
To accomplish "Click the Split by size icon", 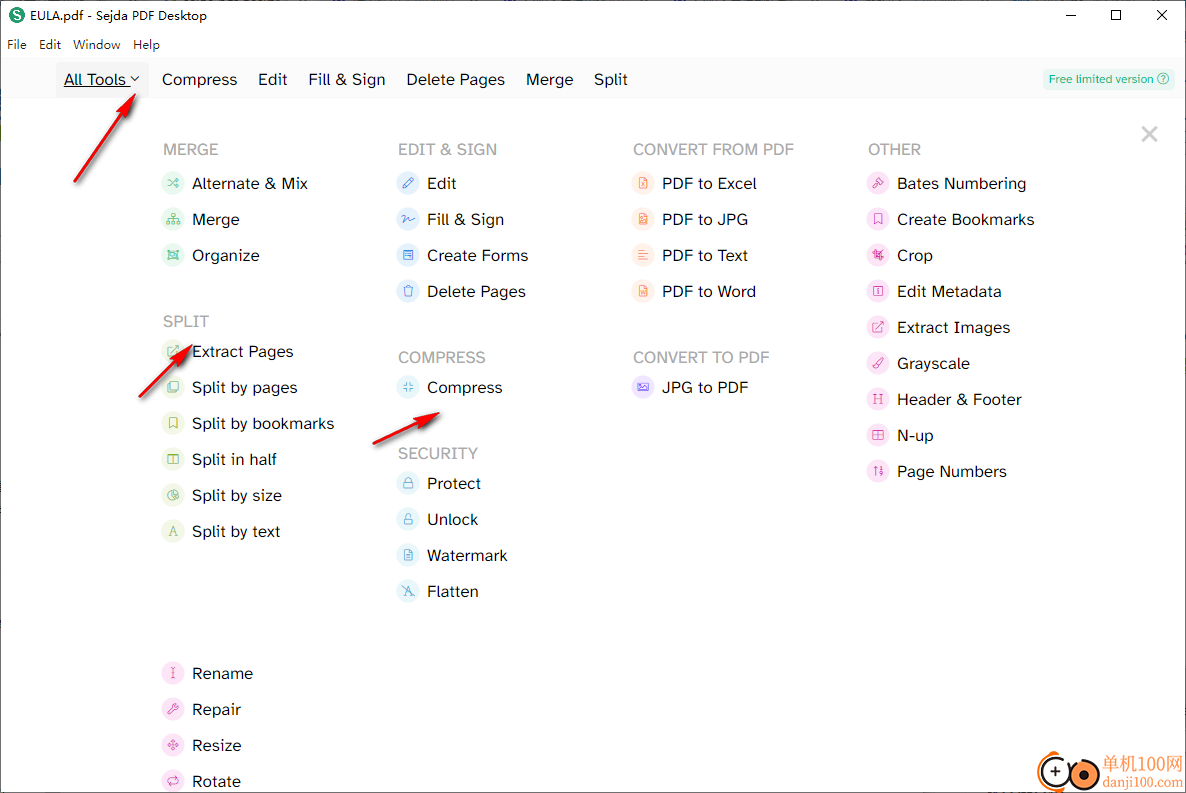I will click(x=173, y=495).
